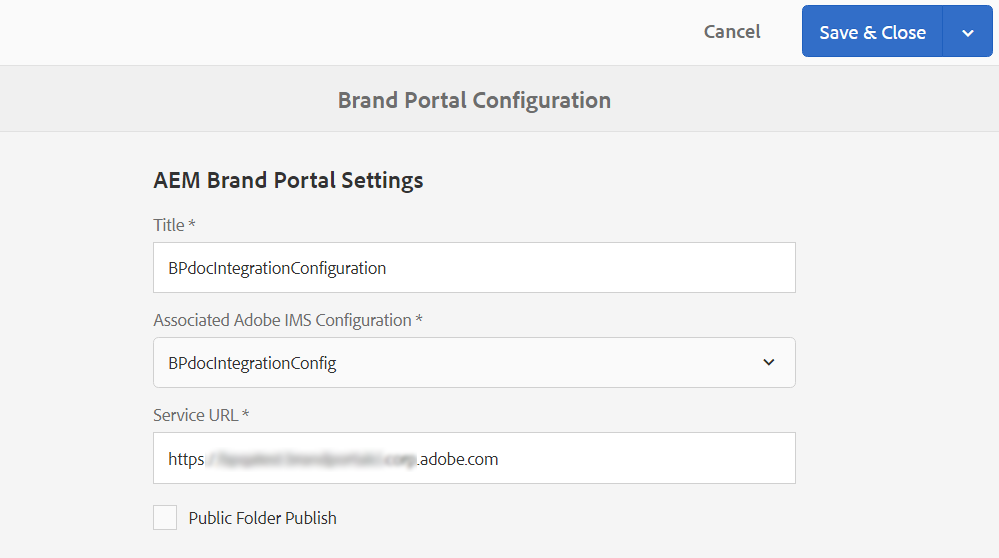Click the Service URL label

pyautogui.click(x=196, y=414)
